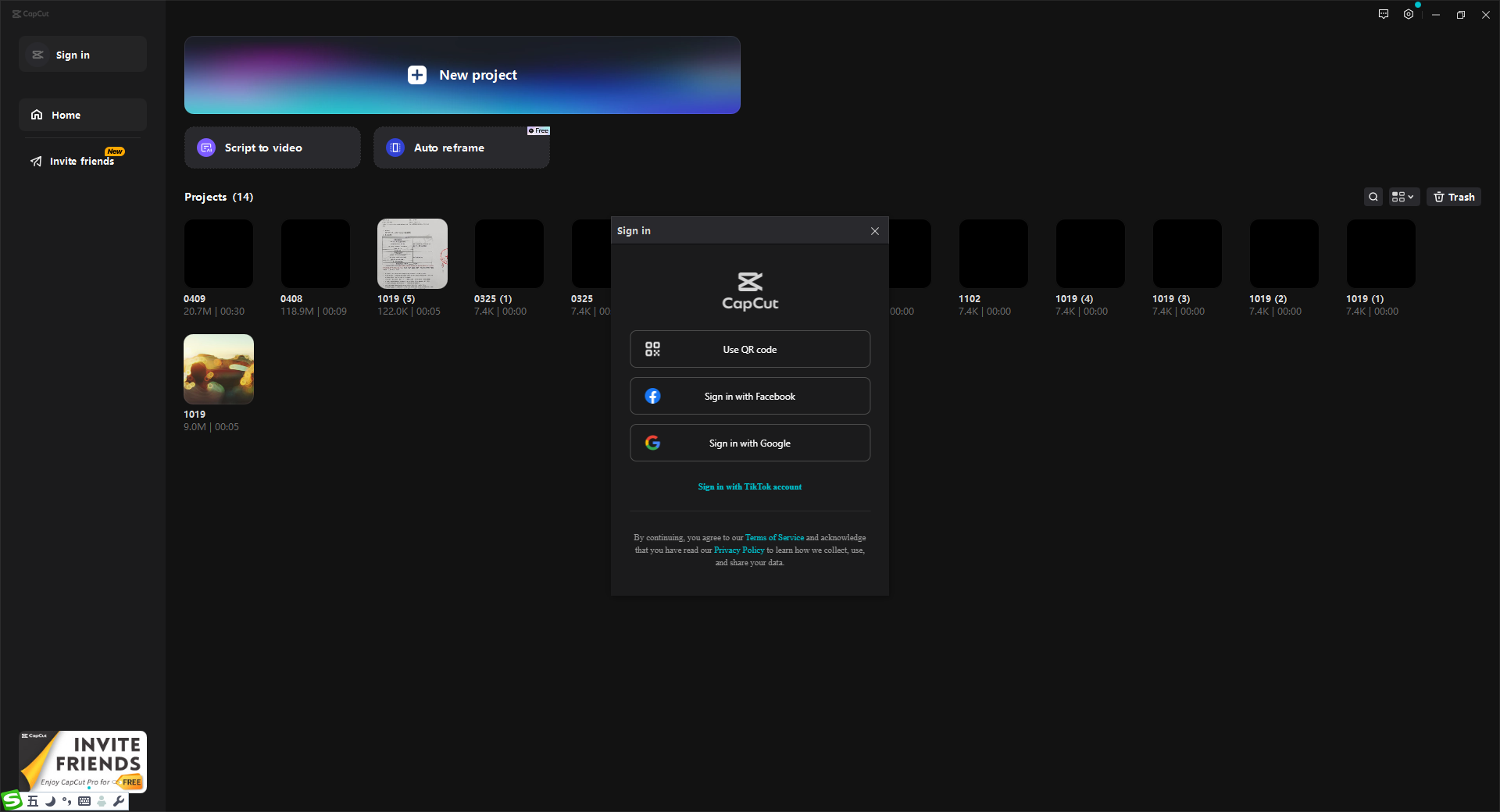The height and width of the screenshot is (812, 1500).
Task: Search projects with the magnifier icon
Action: pyautogui.click(x=1373, y=197)
